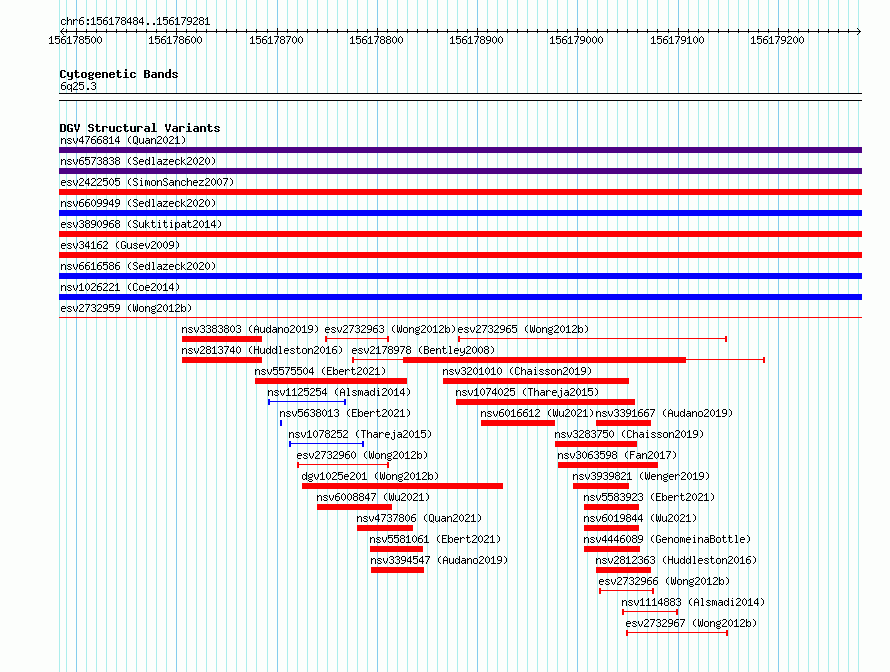Image resolution: width=890 pixels, height=672 pixels.
Task: Select nsv4737806 (Quan2021) label
Action: (x=419, y=518)
